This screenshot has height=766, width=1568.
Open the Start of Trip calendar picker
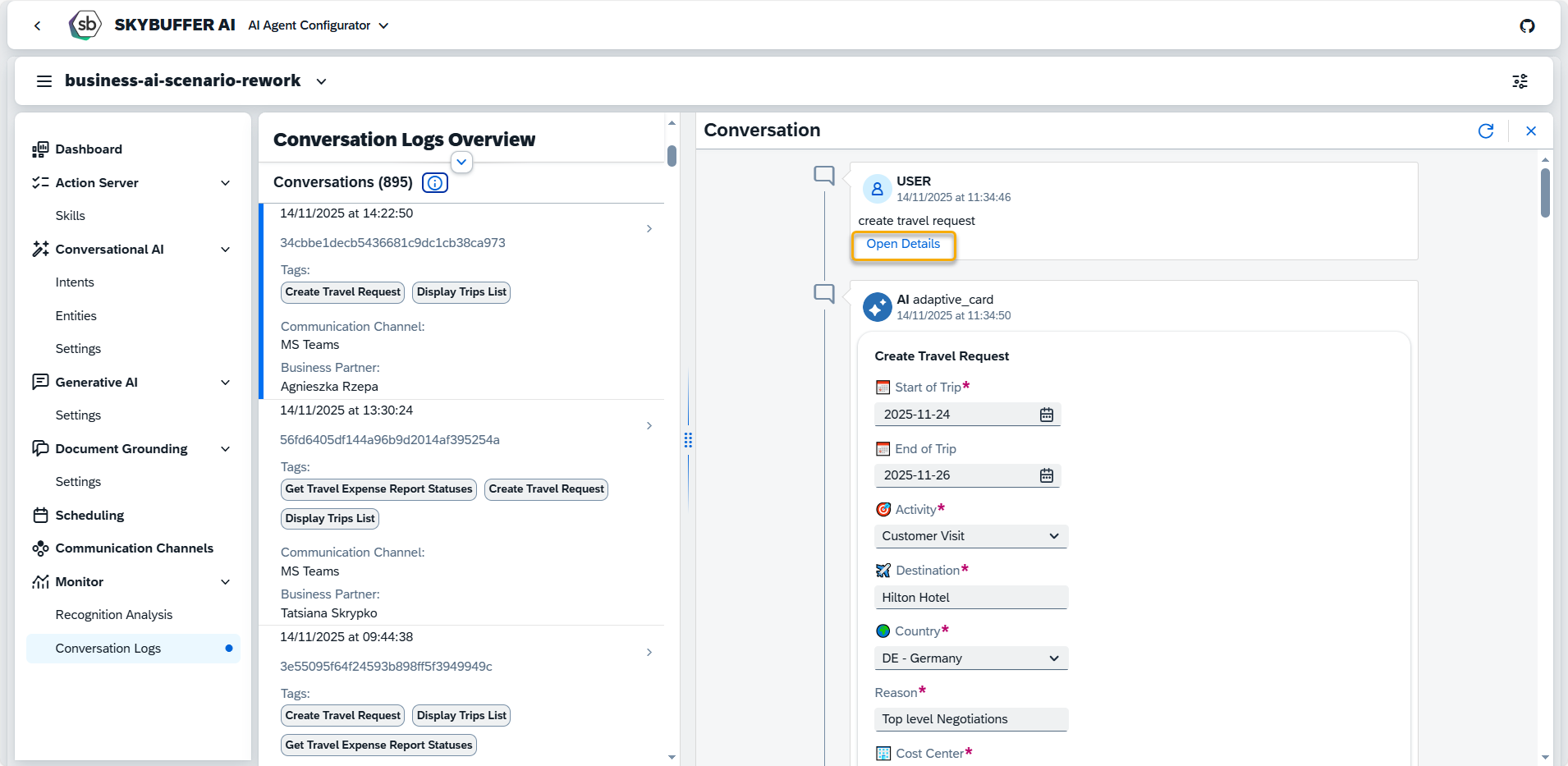1046,415
